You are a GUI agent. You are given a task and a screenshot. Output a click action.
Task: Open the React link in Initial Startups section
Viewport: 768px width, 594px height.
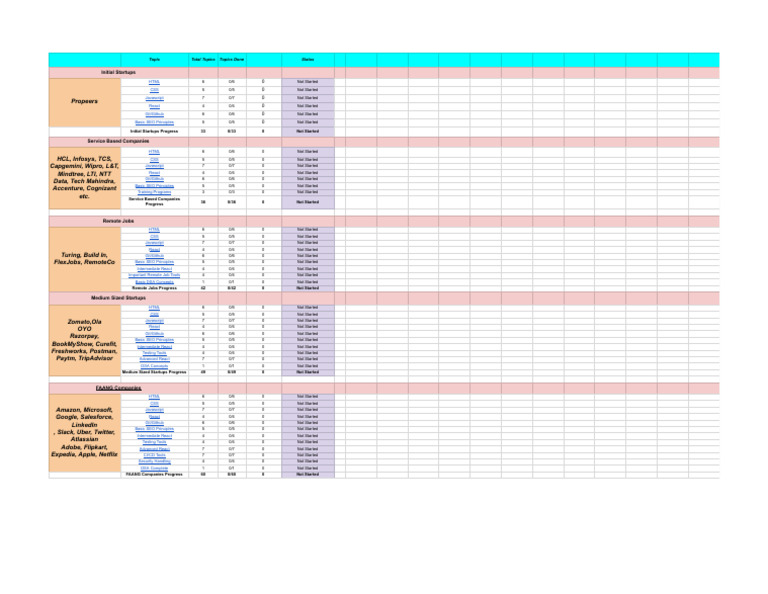tap(154, 106)
